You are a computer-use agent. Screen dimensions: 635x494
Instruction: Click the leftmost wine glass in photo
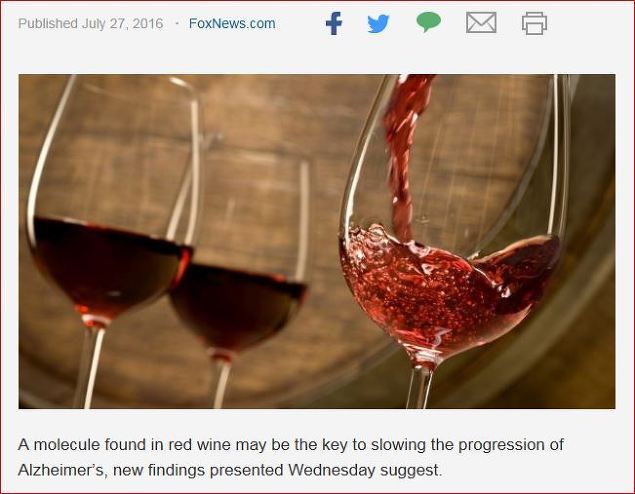[x=109, y=243]
